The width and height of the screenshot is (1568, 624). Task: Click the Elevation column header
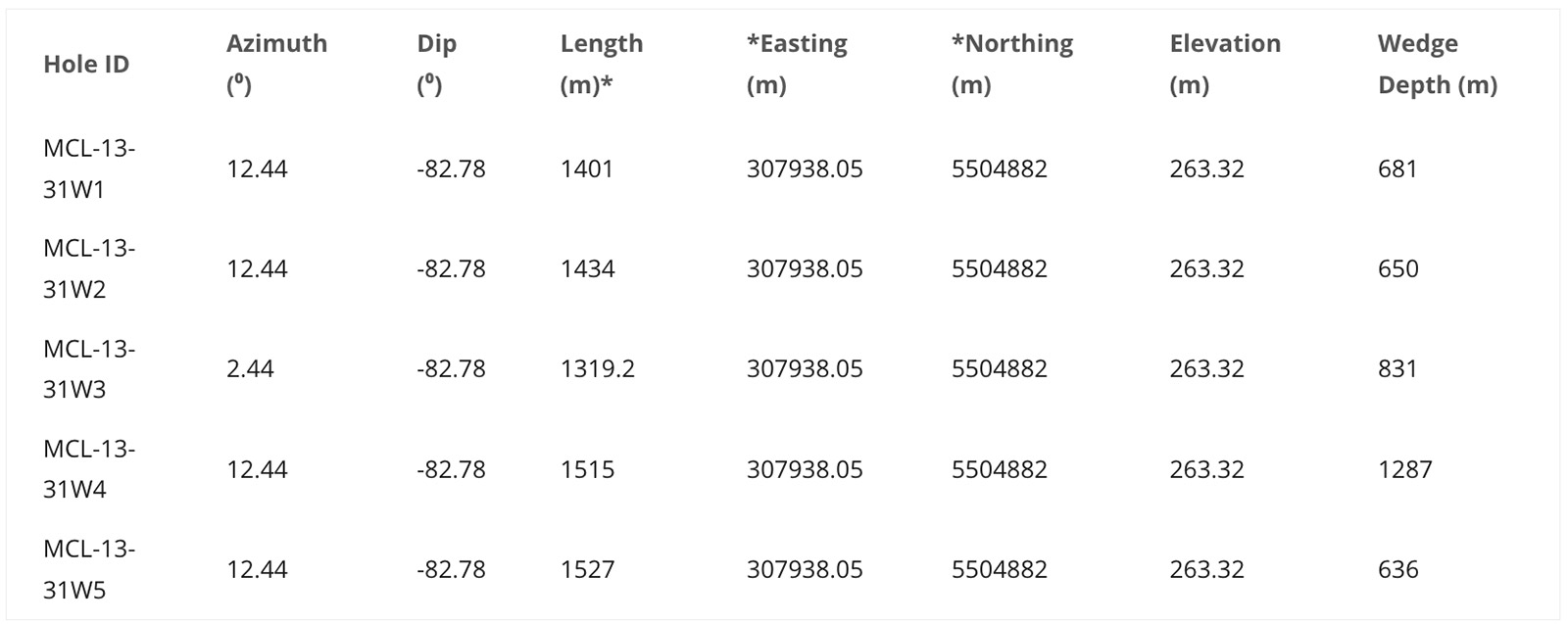(1224, 64)
